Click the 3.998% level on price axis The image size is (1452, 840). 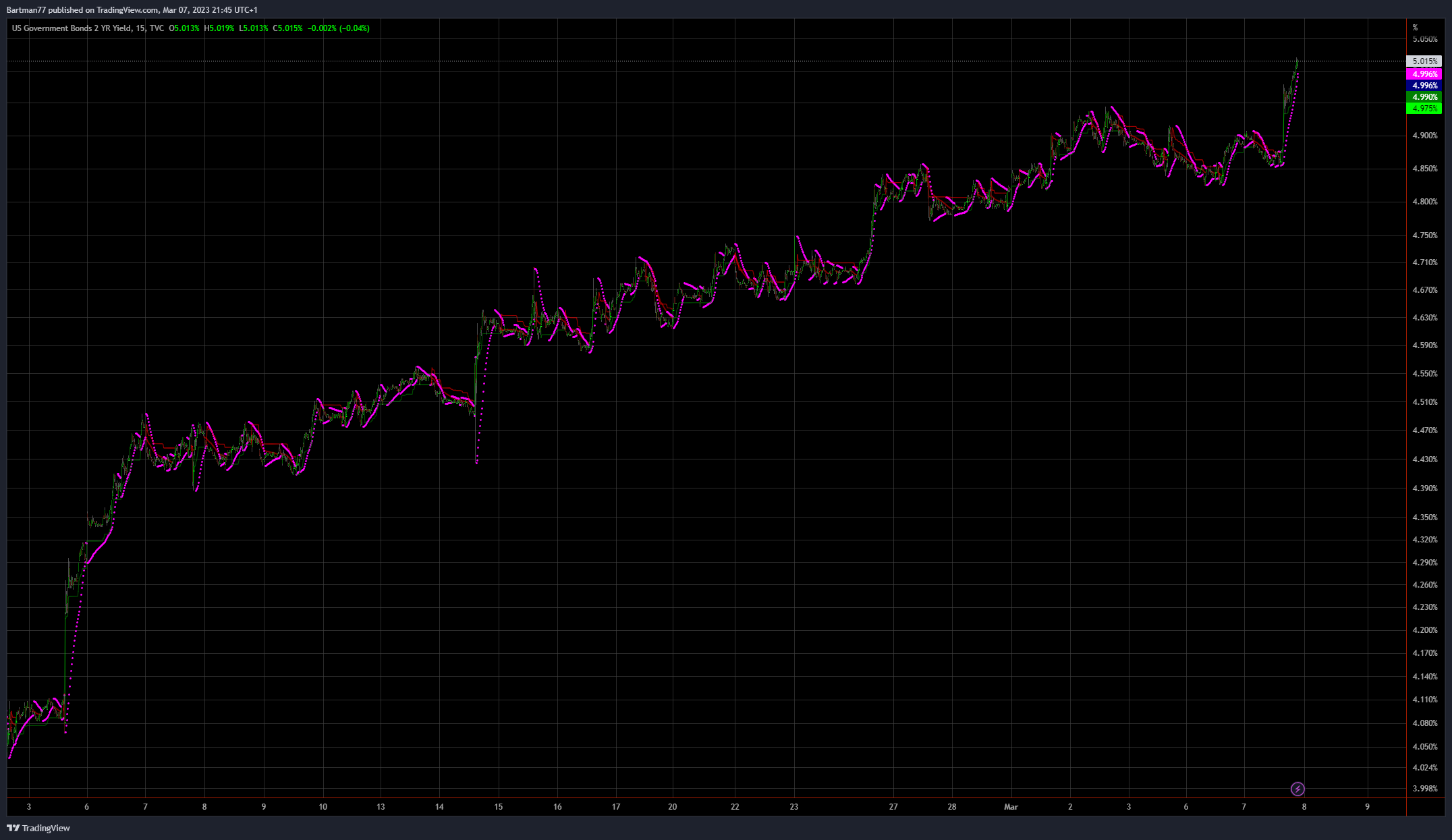(x=1424, y=789)
